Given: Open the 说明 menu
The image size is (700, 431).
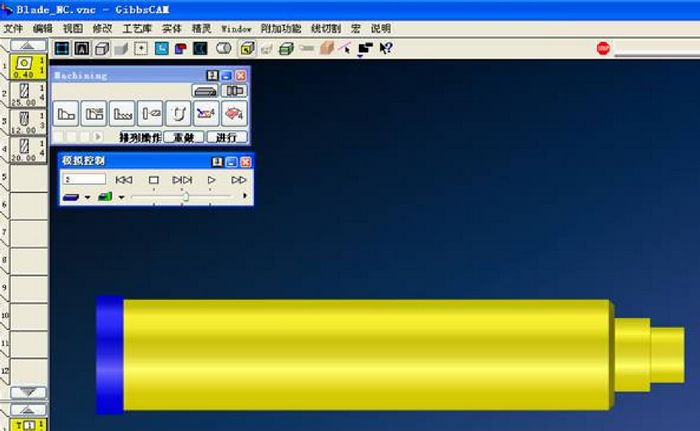Looking at the screenshot, I should tap(381, 29).
